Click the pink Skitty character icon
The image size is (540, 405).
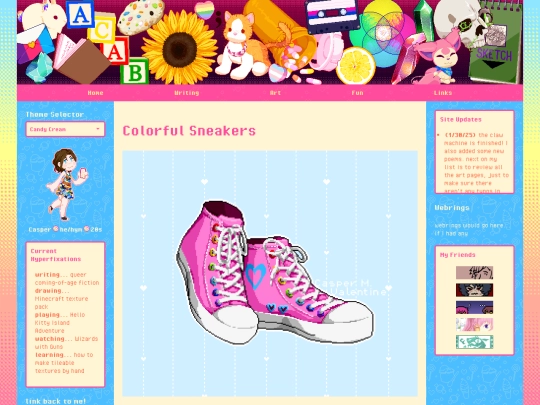point(439,59)
